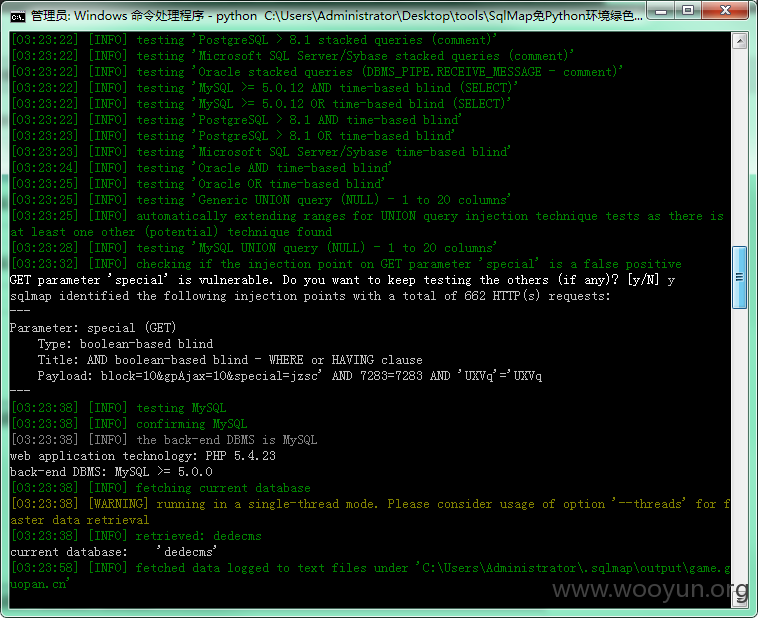The height and width of the screenshot is (618, 758).
Task: Click the 'current database: dedecms' line
Action: pos(114,552)
